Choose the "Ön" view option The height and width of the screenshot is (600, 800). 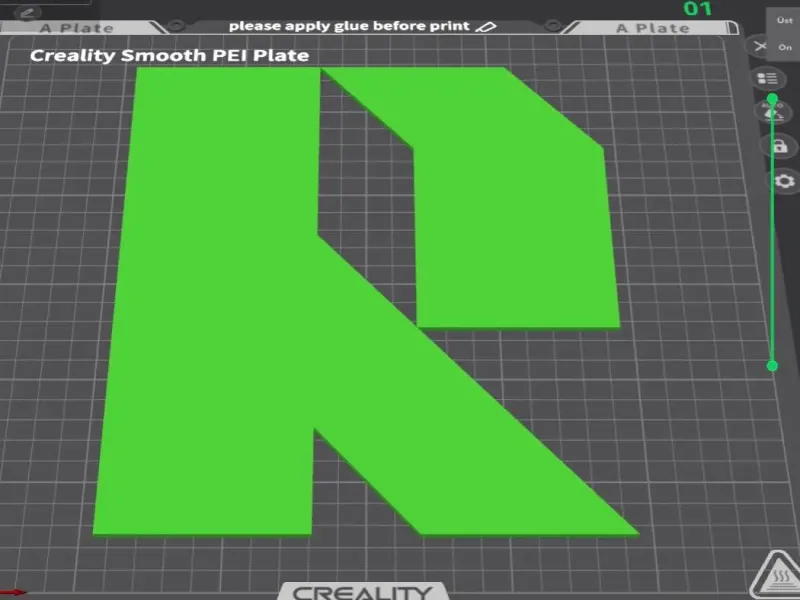[785, 47]
